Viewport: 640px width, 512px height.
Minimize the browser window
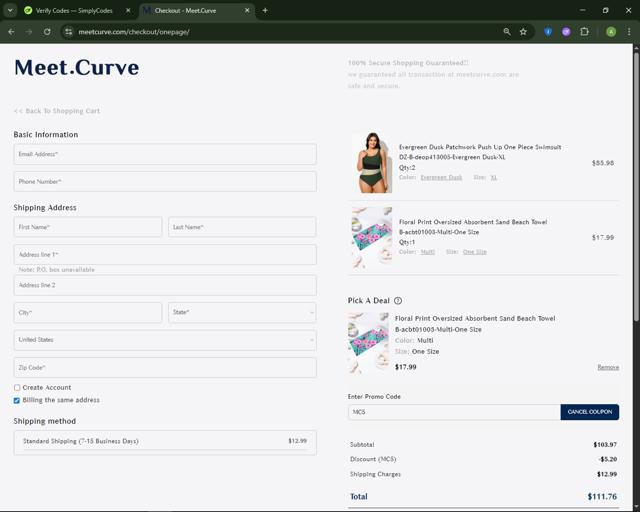(582, 11)
